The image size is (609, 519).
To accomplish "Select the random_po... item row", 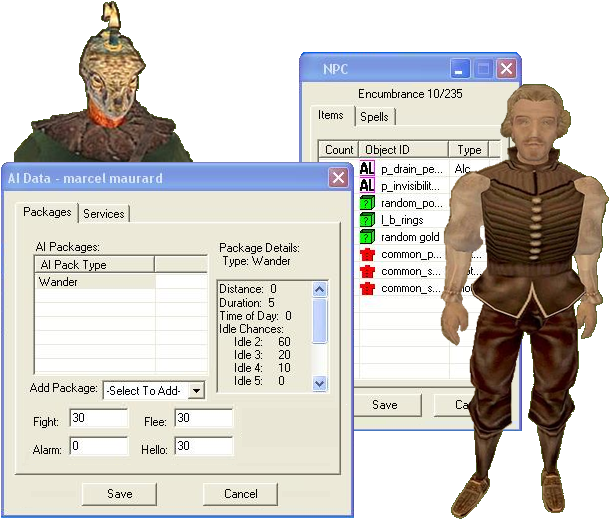I will pyautogui.click(x=404, y=203).
